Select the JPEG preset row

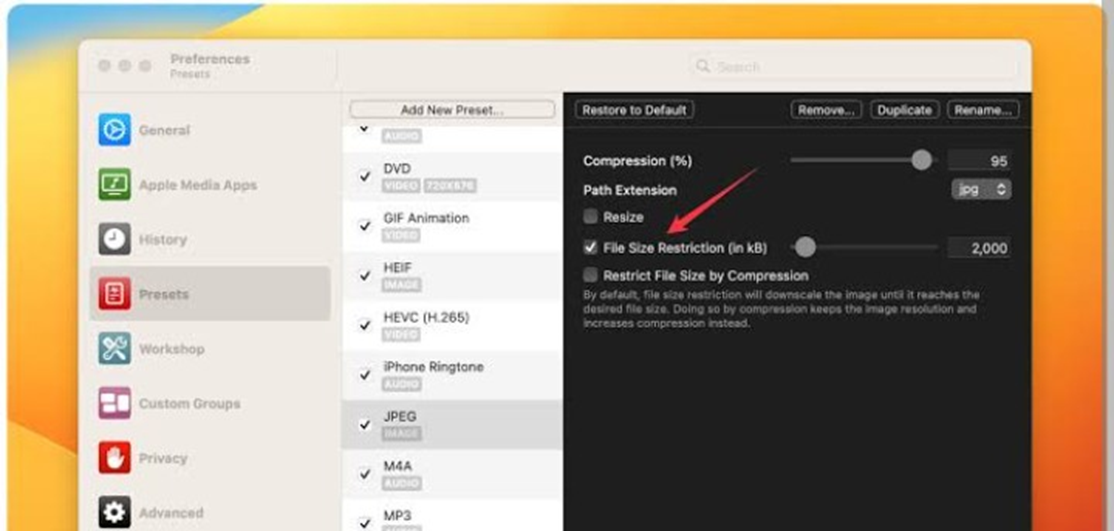click(x=452, y=424)
